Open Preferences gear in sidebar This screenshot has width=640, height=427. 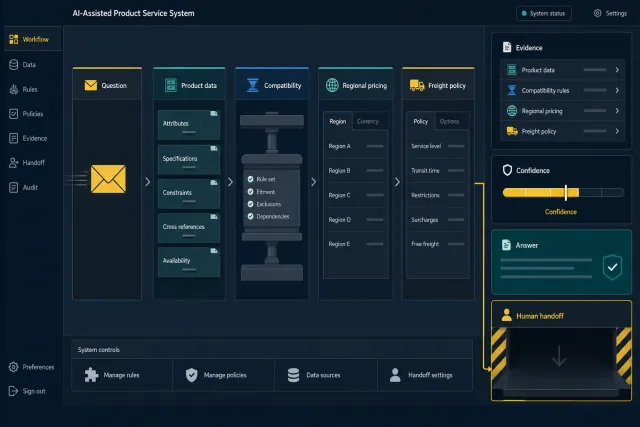13,367
